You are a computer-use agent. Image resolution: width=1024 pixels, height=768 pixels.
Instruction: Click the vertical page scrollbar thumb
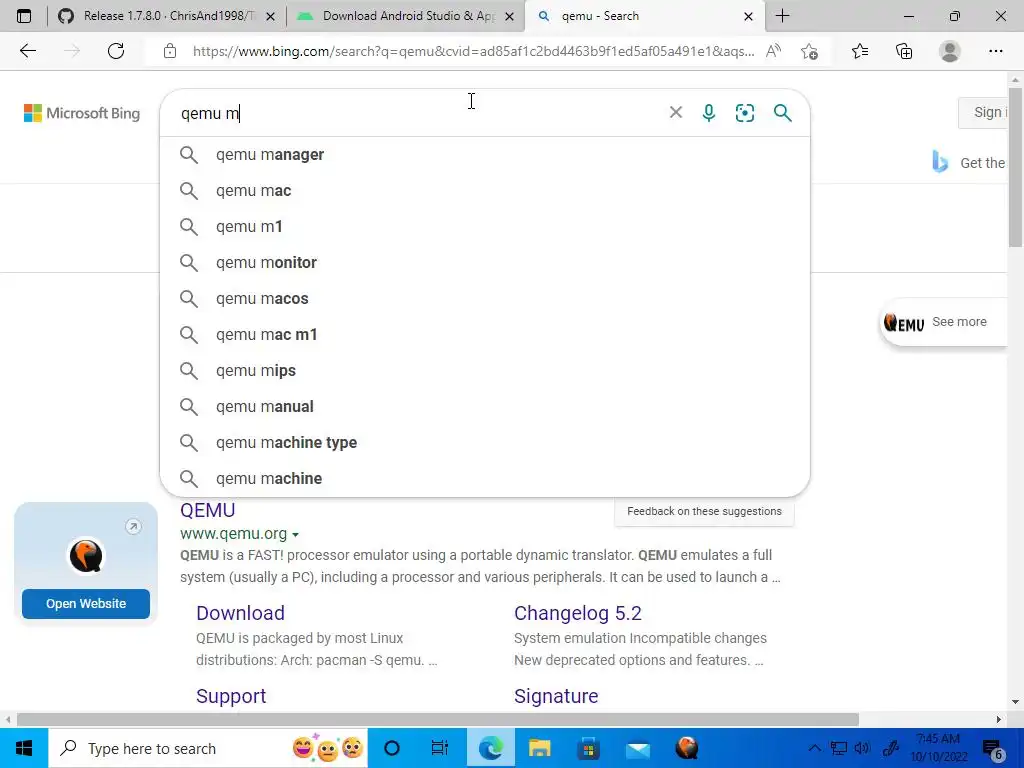click(1015, 167)
